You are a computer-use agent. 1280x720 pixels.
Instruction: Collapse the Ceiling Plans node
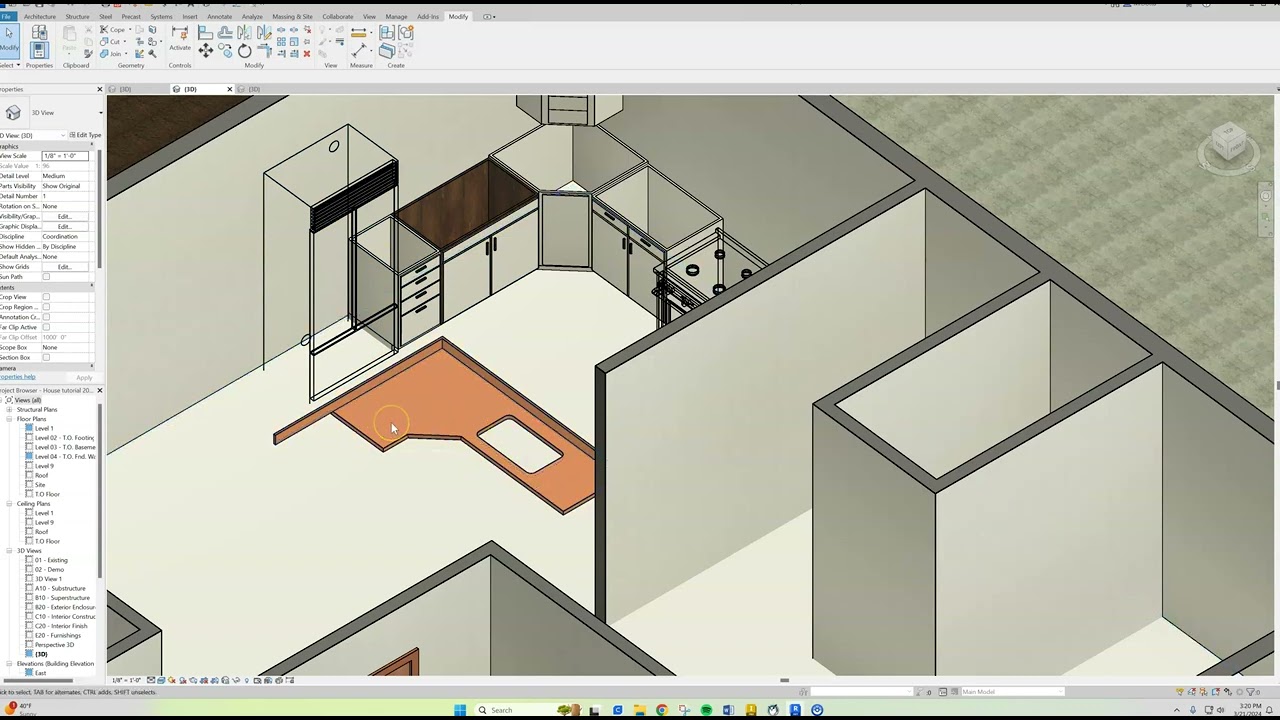pos(9,504)
